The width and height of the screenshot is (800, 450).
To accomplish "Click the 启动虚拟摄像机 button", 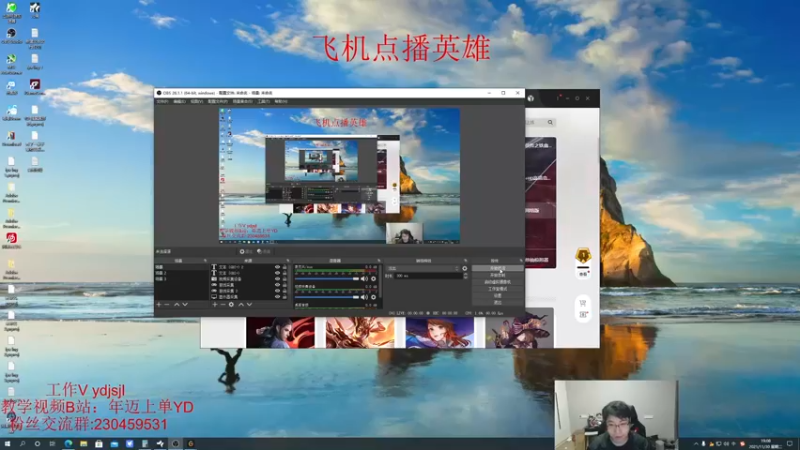I will (497, 282).
